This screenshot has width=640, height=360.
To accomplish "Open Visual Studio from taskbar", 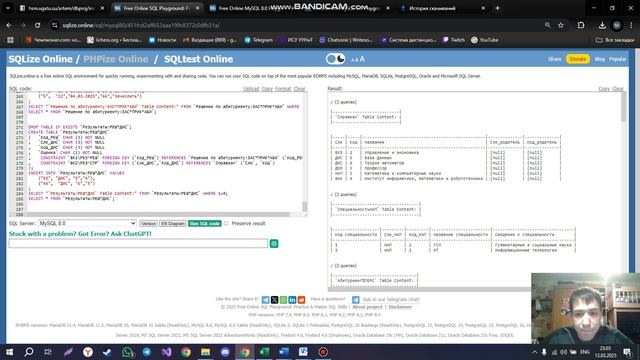I will (166, 352).
